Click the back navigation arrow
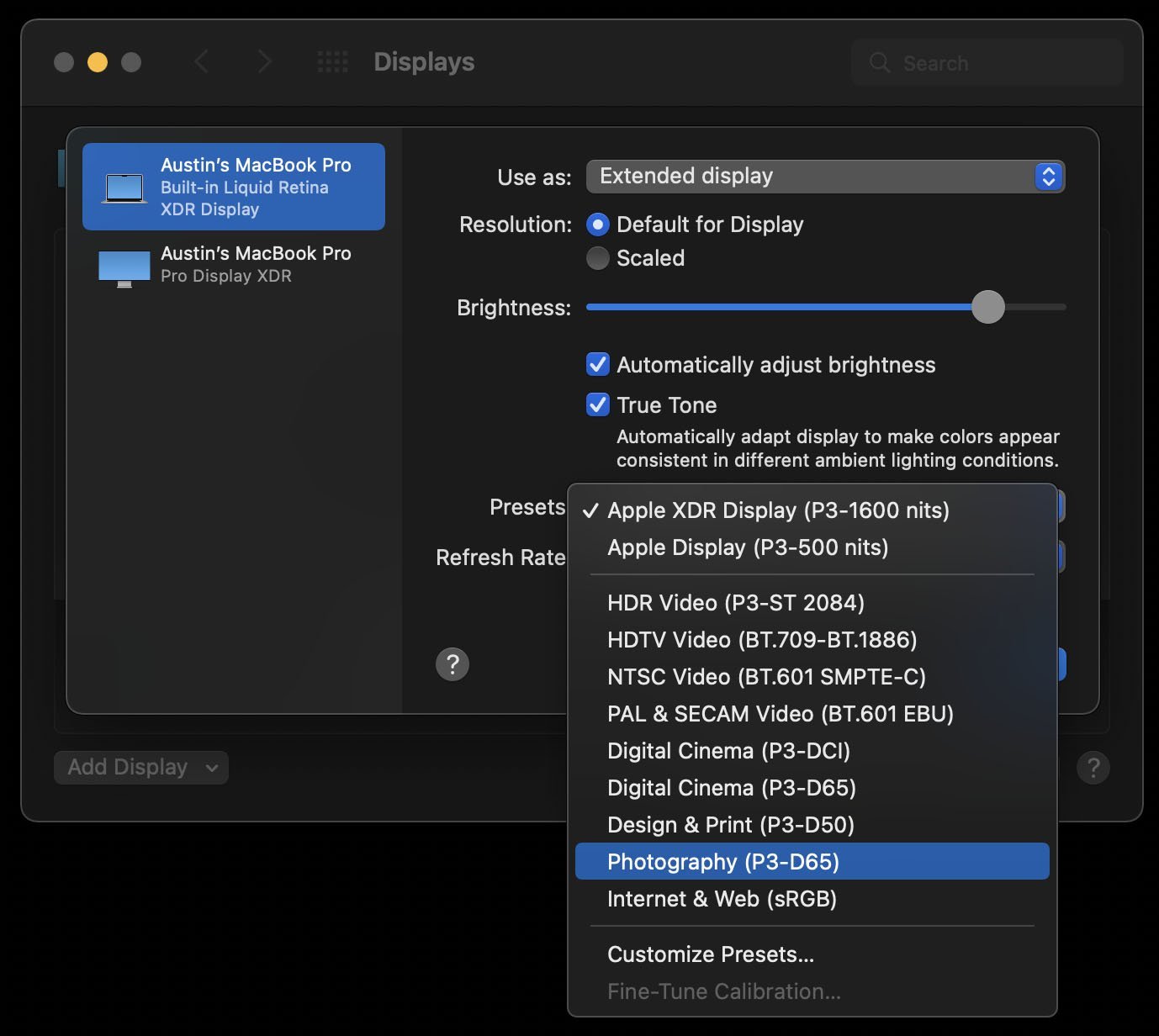 click(x=201, y=61)
